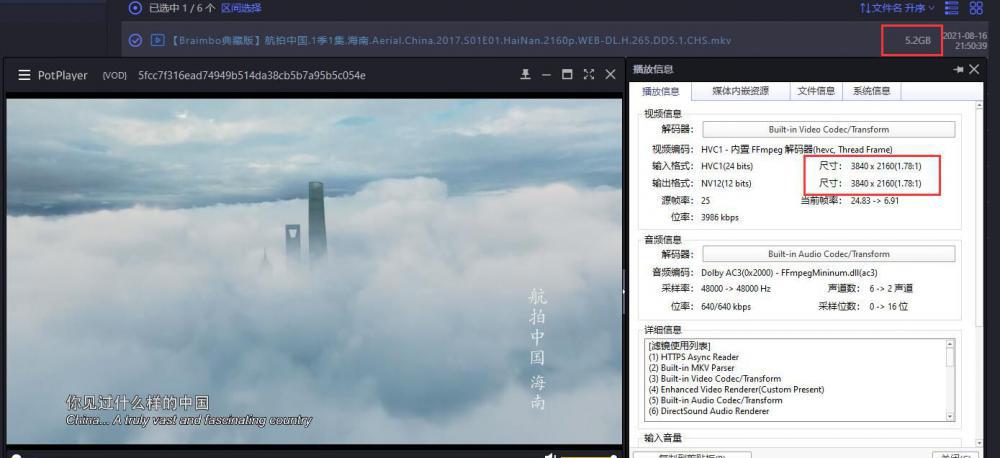
Task: Toggle the select-all circle checkbox
Action: point(135,8)
